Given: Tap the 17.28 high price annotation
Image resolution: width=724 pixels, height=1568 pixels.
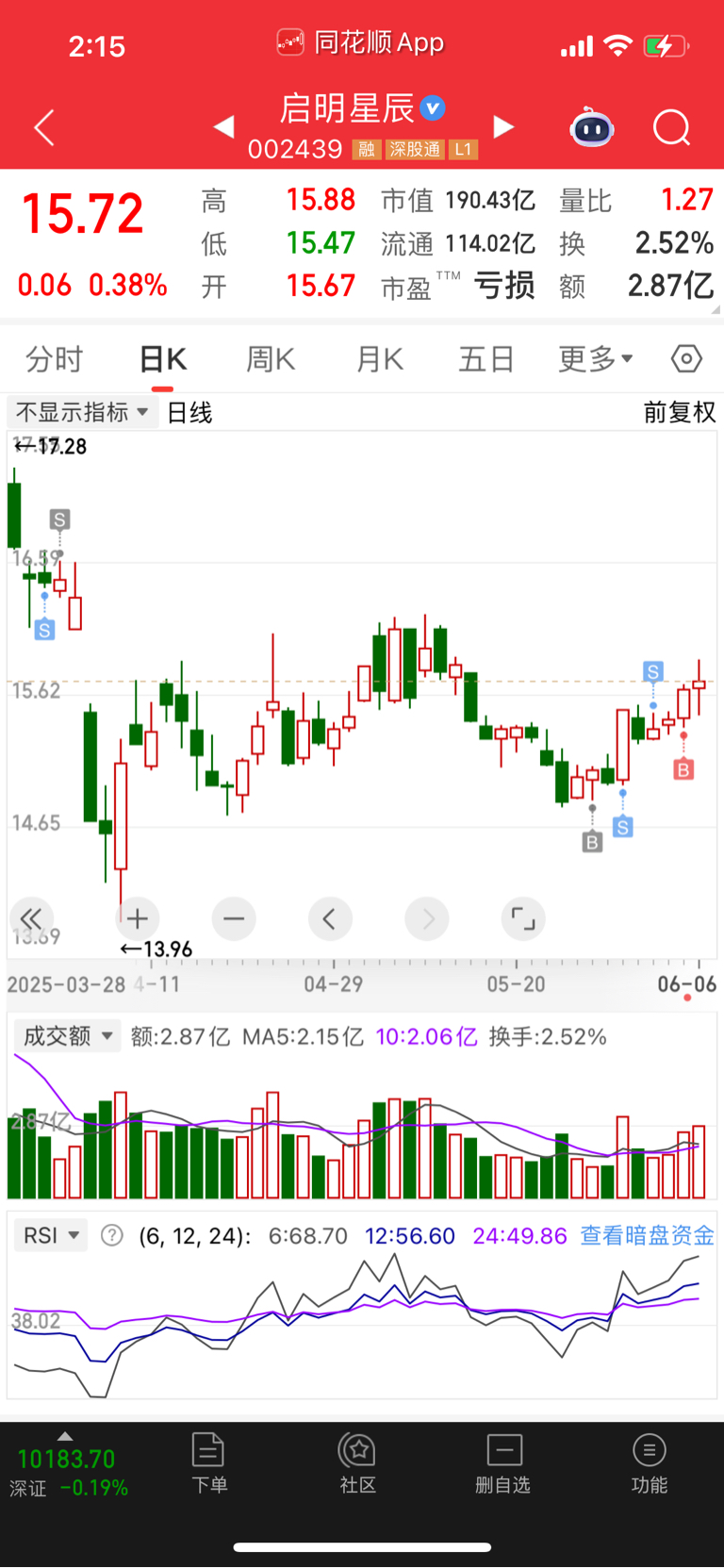Looking at the screenshot, I should click(x=51, y=447).
